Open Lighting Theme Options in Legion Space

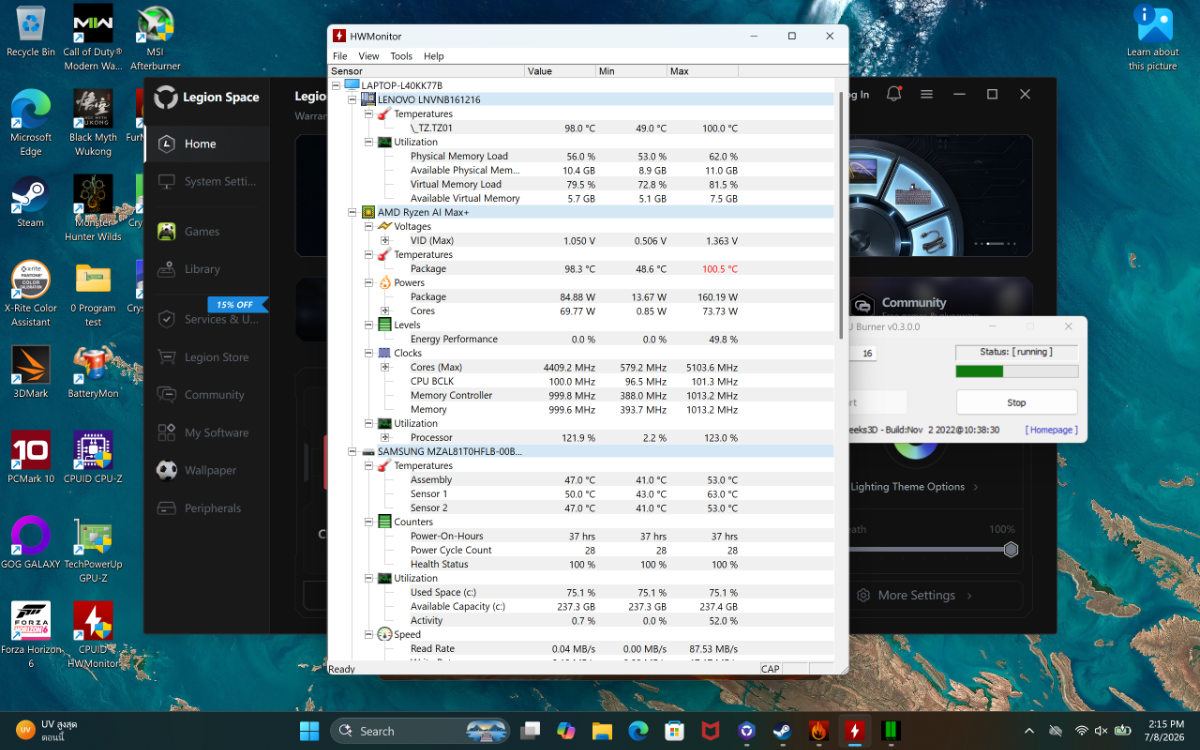(x=914, y=487)
